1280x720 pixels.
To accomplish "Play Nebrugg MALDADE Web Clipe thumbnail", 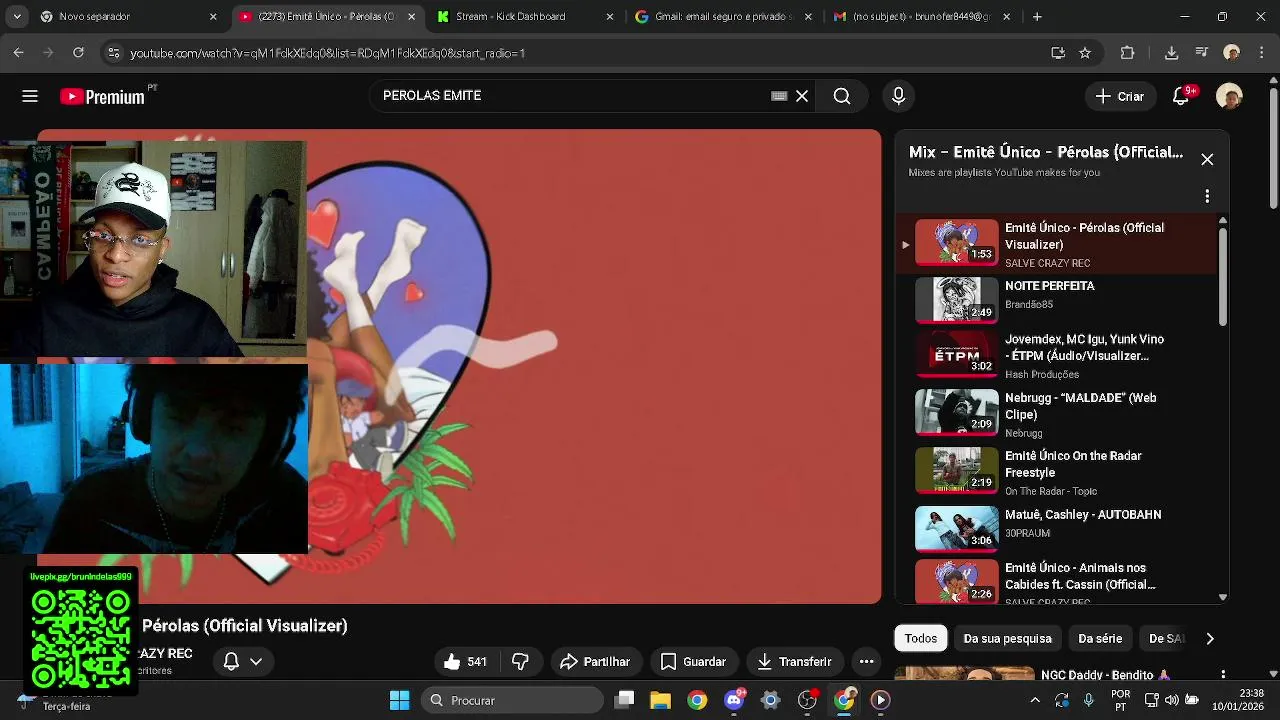I will [x=956, y=412].
